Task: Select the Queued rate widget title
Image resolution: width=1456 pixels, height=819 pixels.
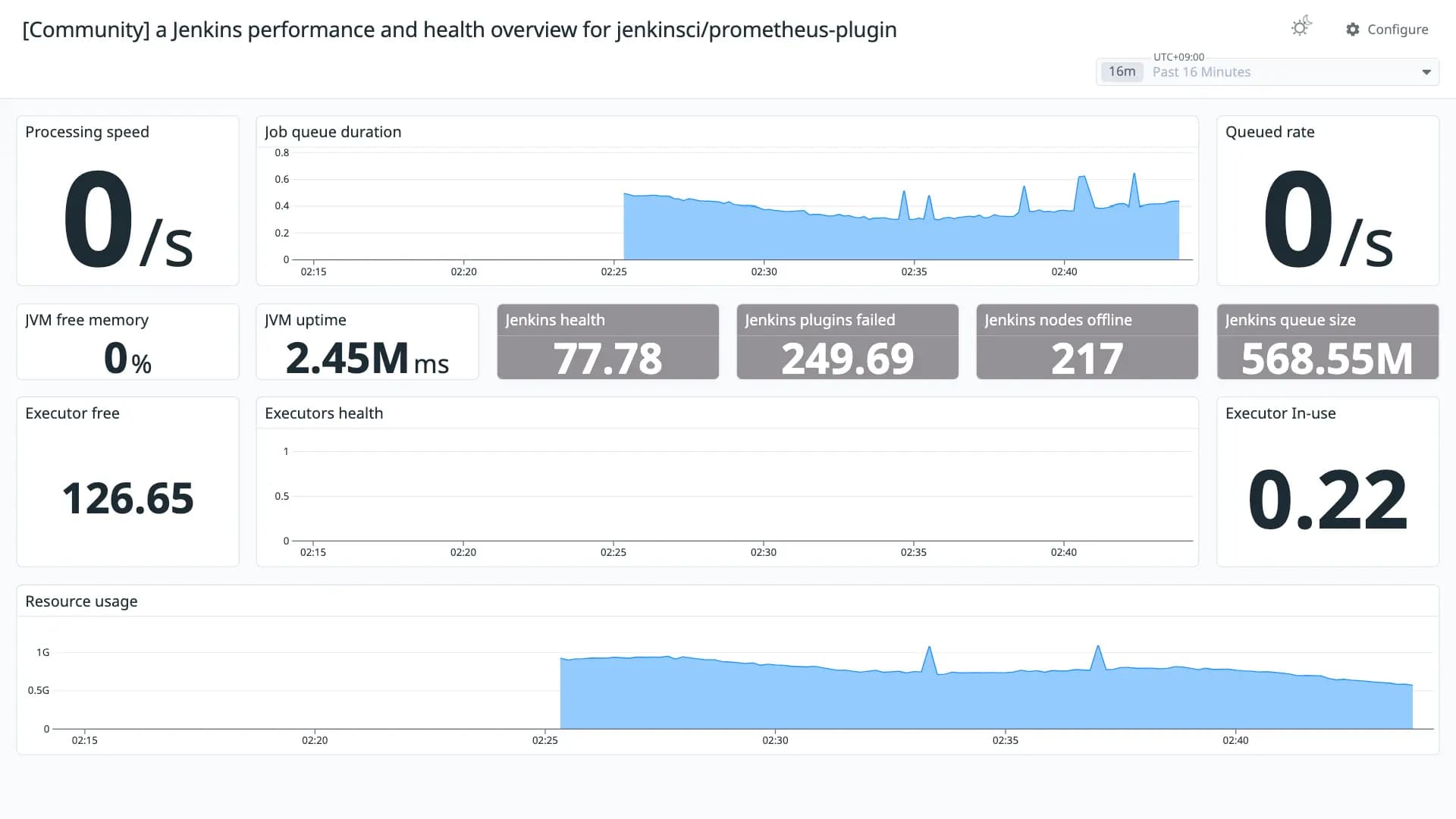Action: pos(1270,132)
